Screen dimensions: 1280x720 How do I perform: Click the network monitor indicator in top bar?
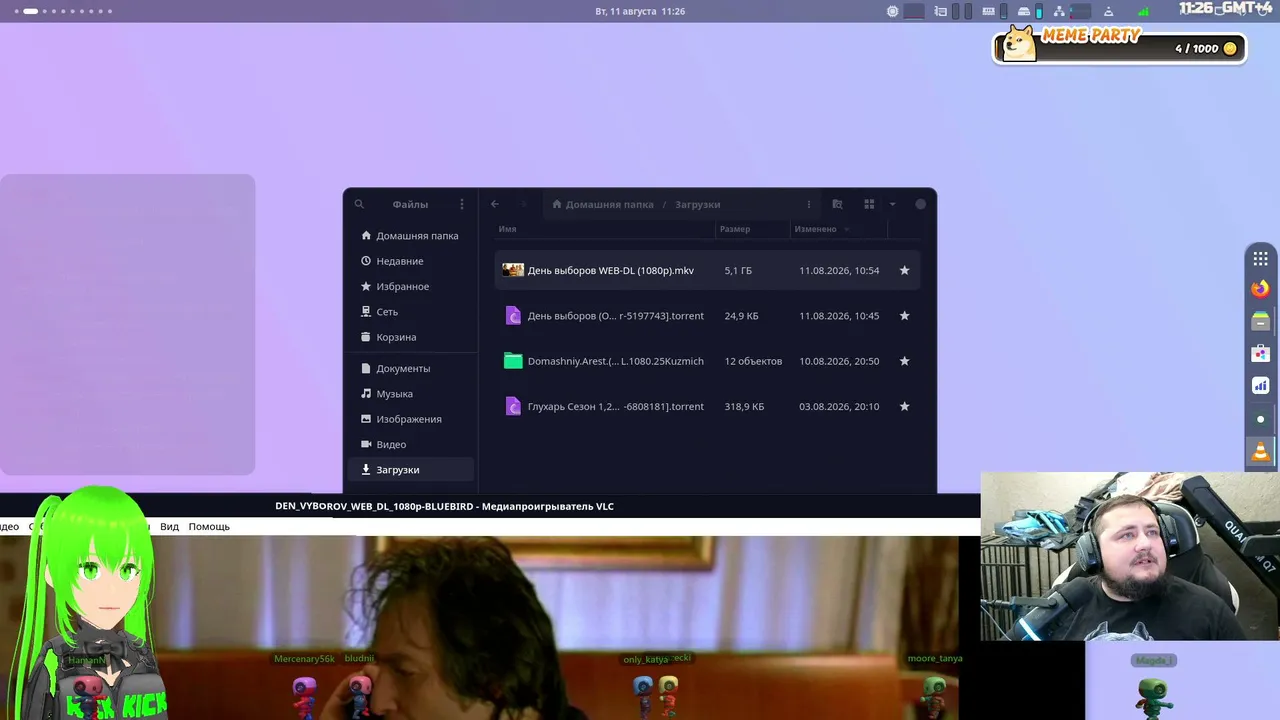point(1058,12)
